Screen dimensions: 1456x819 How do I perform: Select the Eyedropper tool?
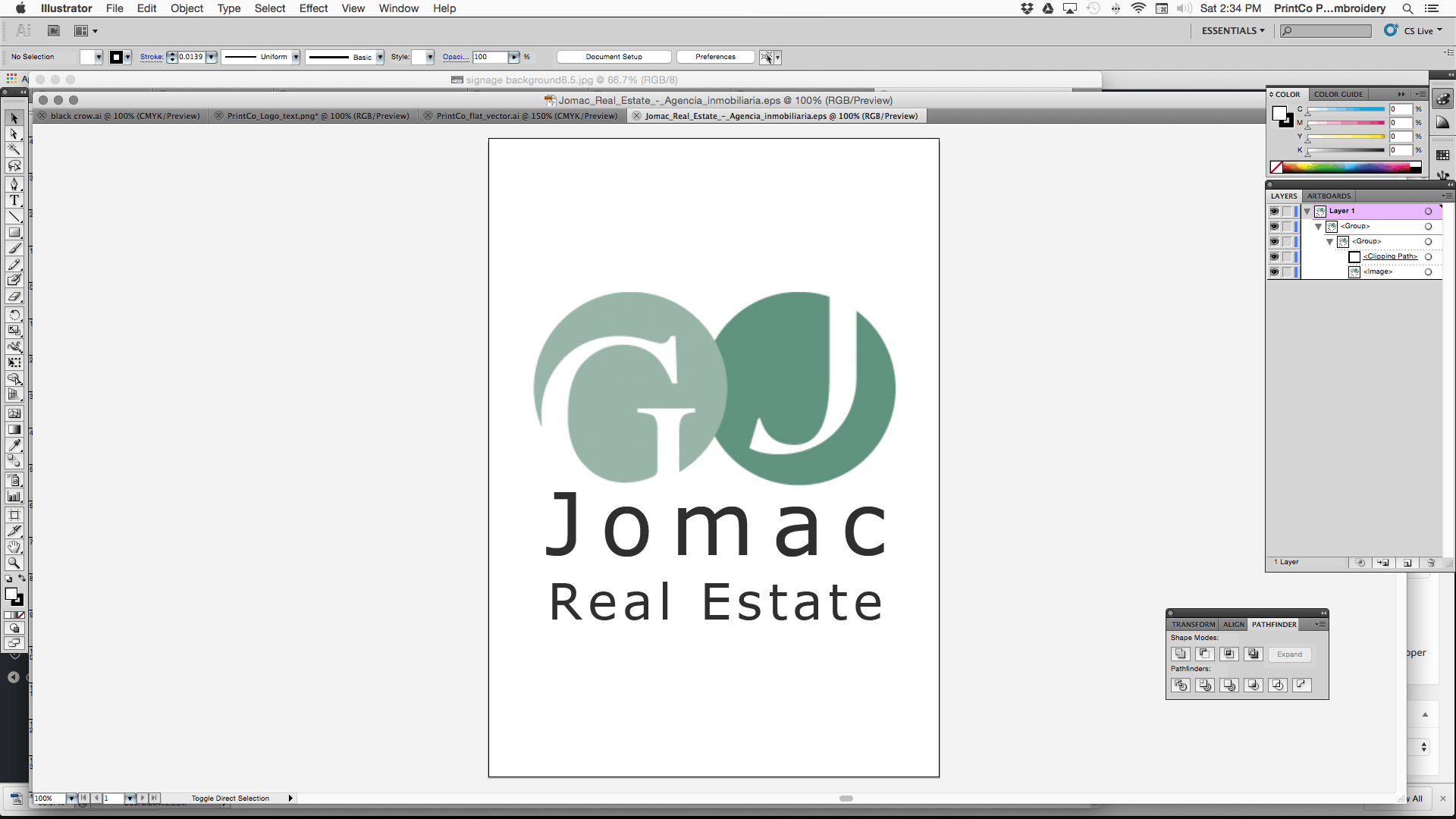tap(14, 445)
